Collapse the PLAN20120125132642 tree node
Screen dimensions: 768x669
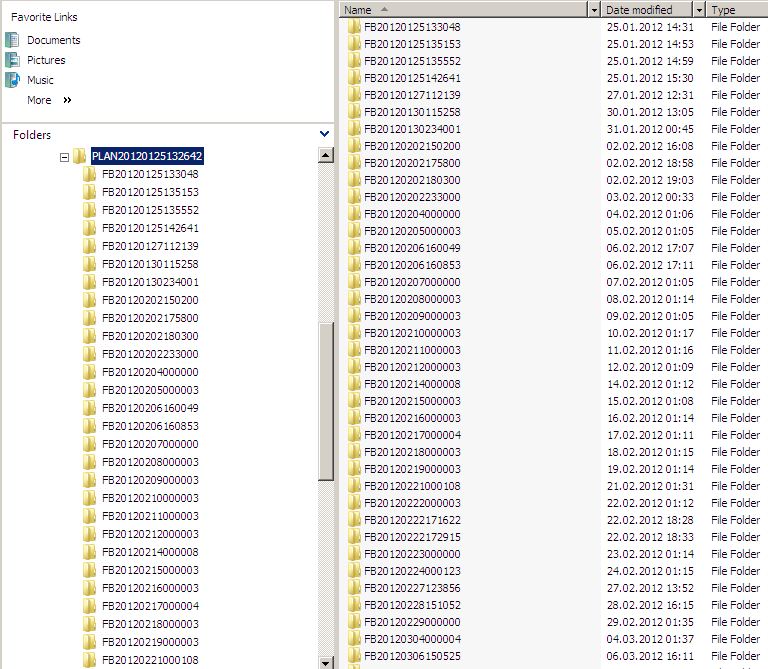tap(64, 157)
